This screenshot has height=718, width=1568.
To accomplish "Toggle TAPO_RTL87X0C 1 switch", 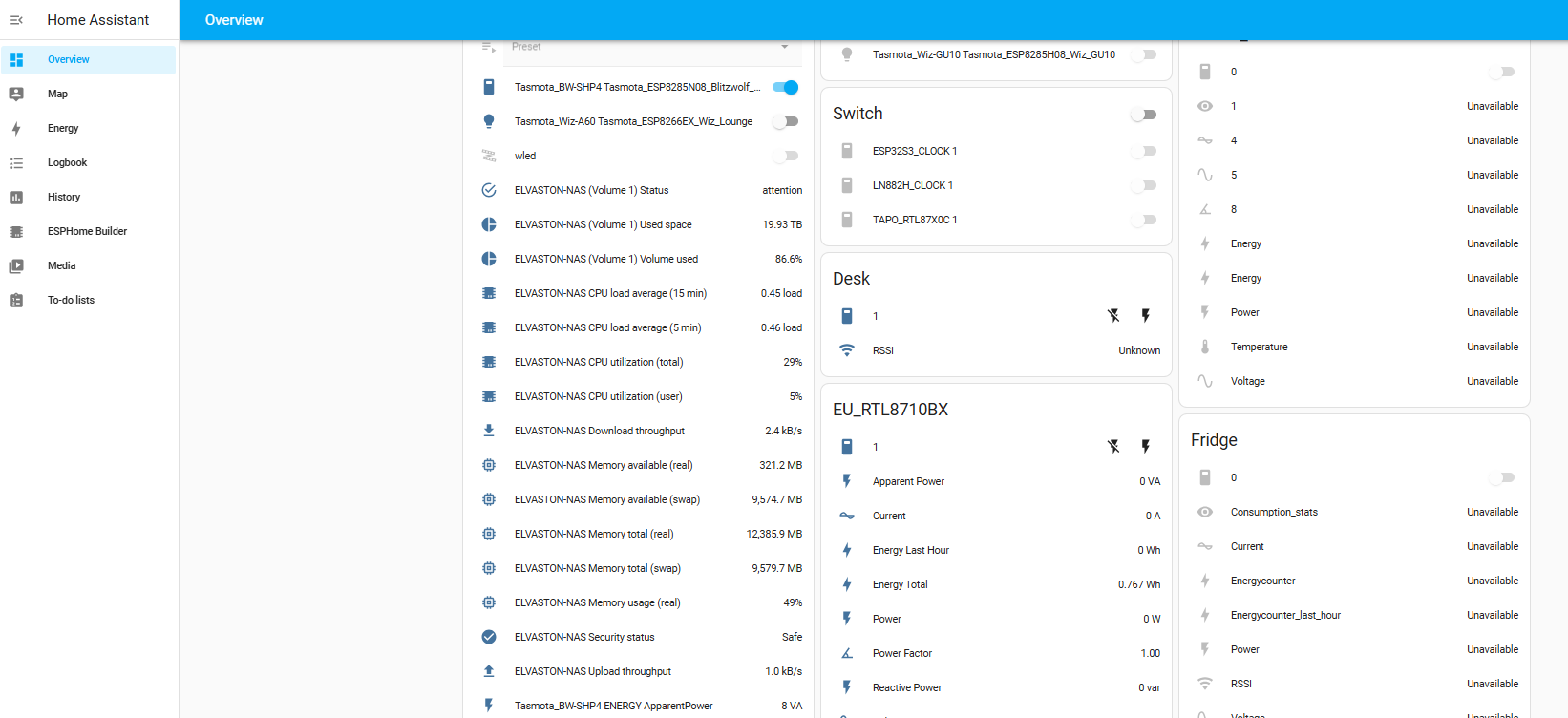I will [x=1144, y=220].
